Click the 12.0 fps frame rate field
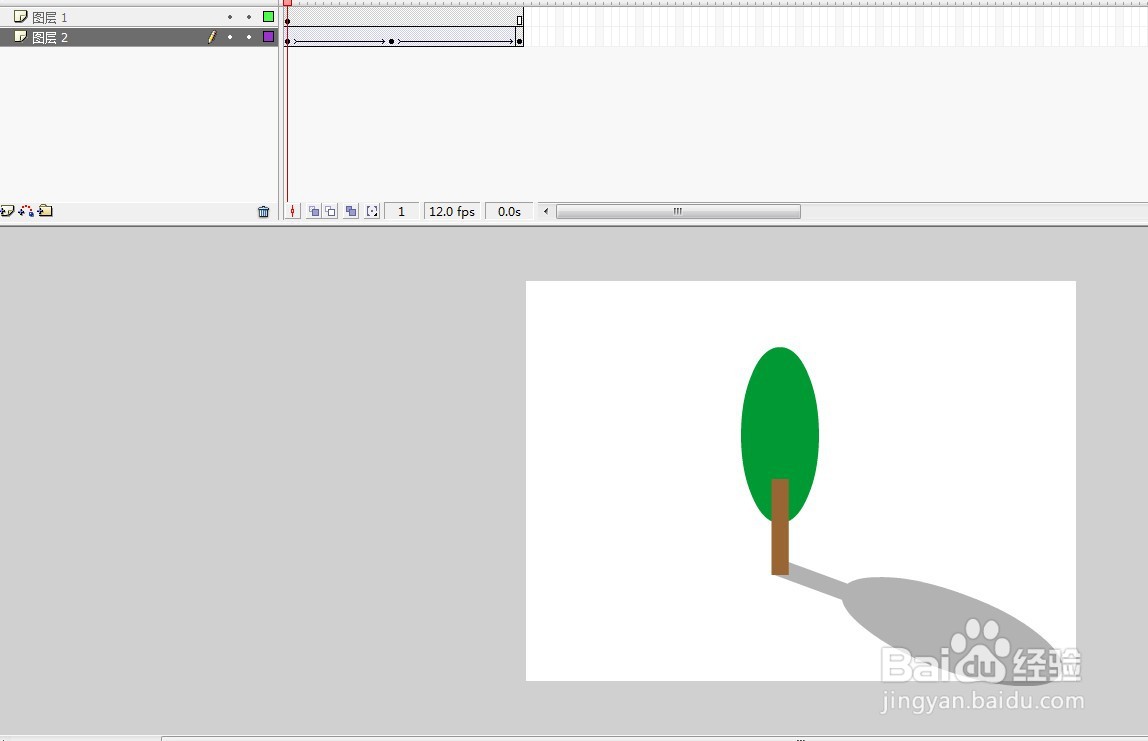 [451, 211]
